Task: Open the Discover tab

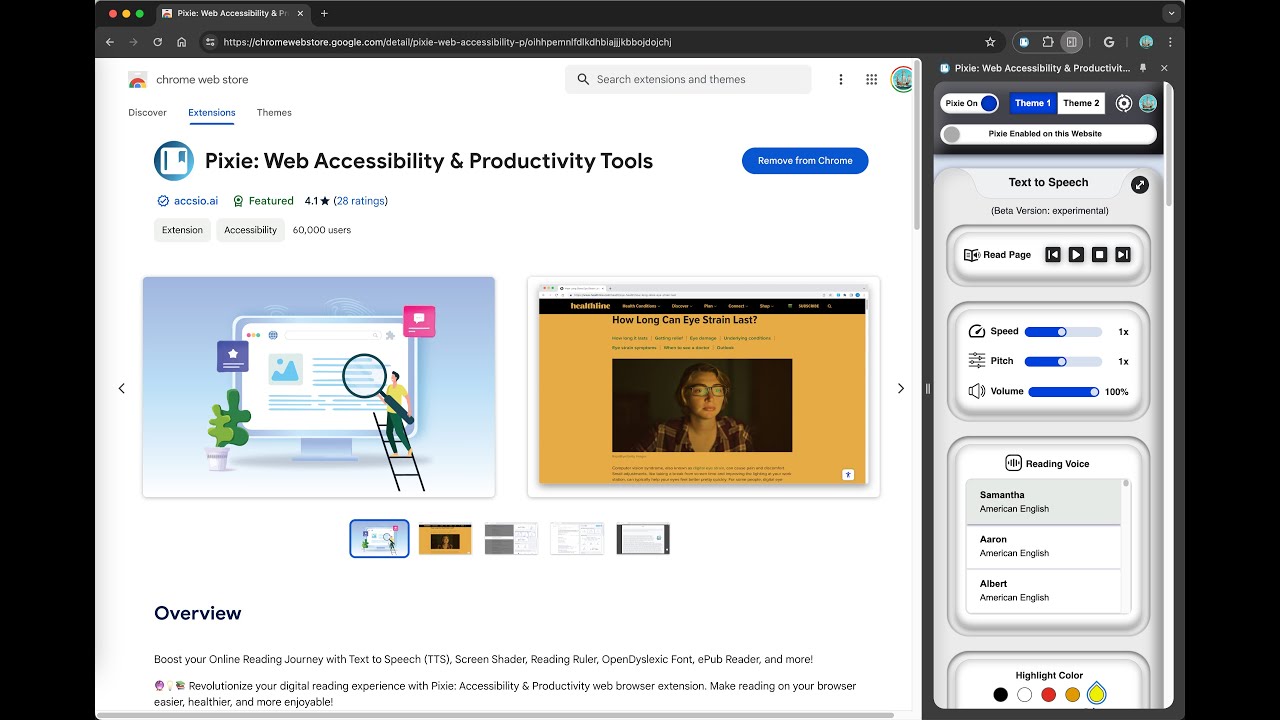Action: tap(147, 113)
